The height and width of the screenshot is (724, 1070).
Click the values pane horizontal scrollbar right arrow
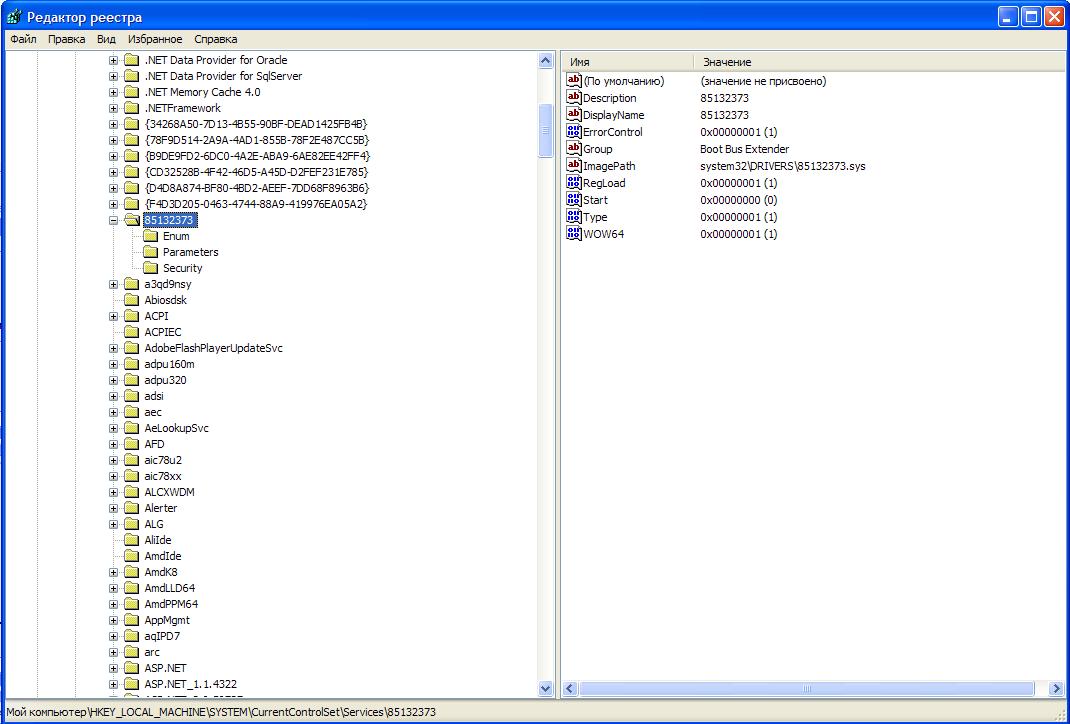(x=1055, y=689)
